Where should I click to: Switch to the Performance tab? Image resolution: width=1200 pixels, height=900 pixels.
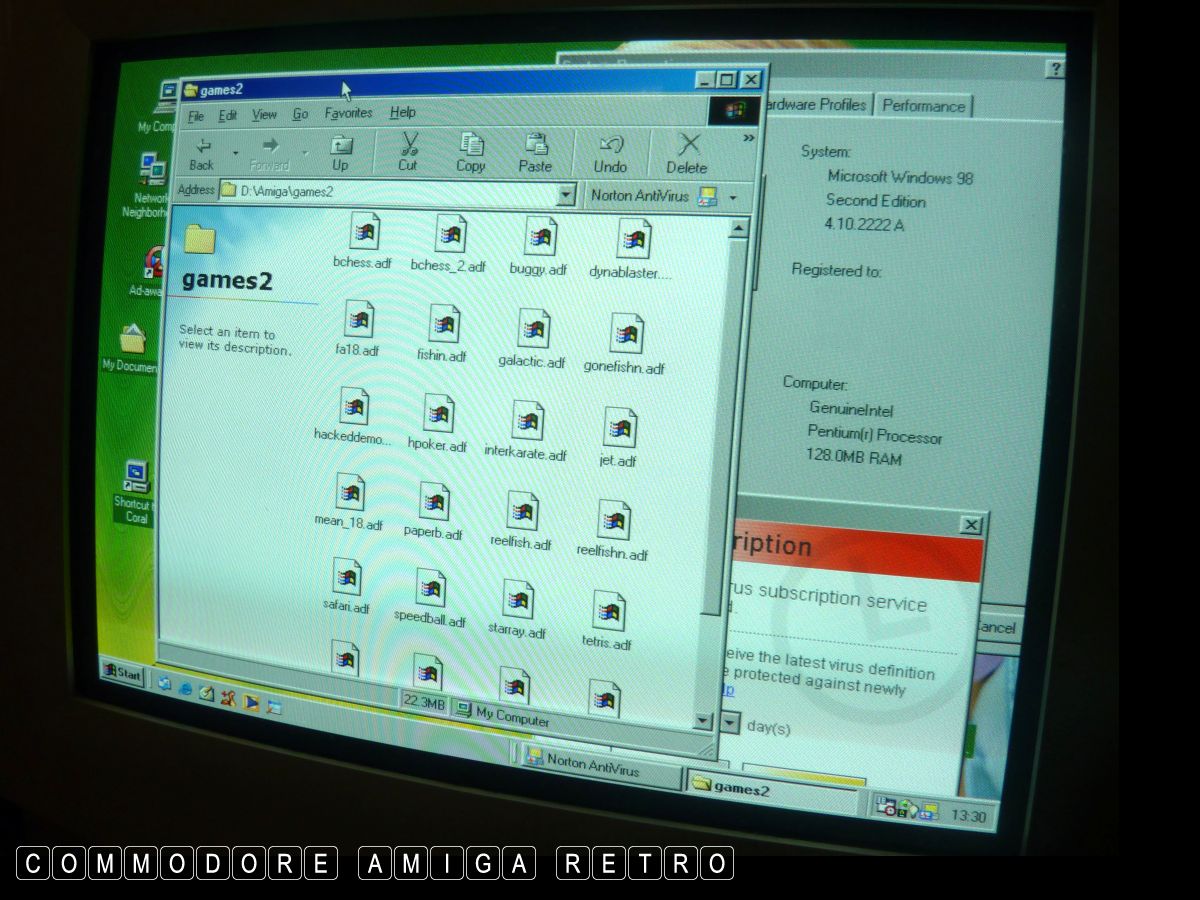pyautogui.click(x=923, y=106)
